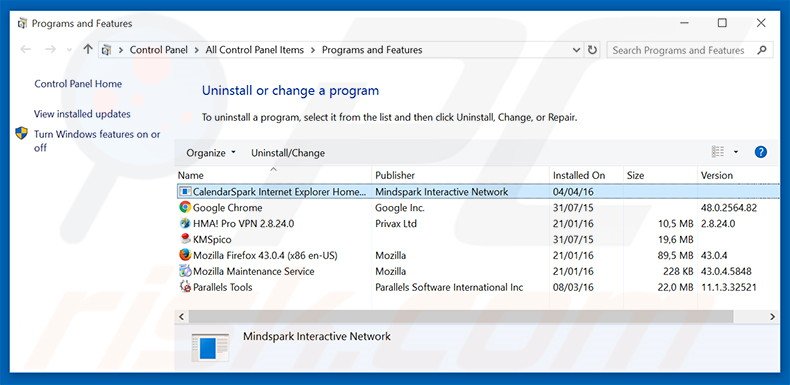Click the search magnifier icon
Screen dimensions: 790x385
click(x=762, y=50)
